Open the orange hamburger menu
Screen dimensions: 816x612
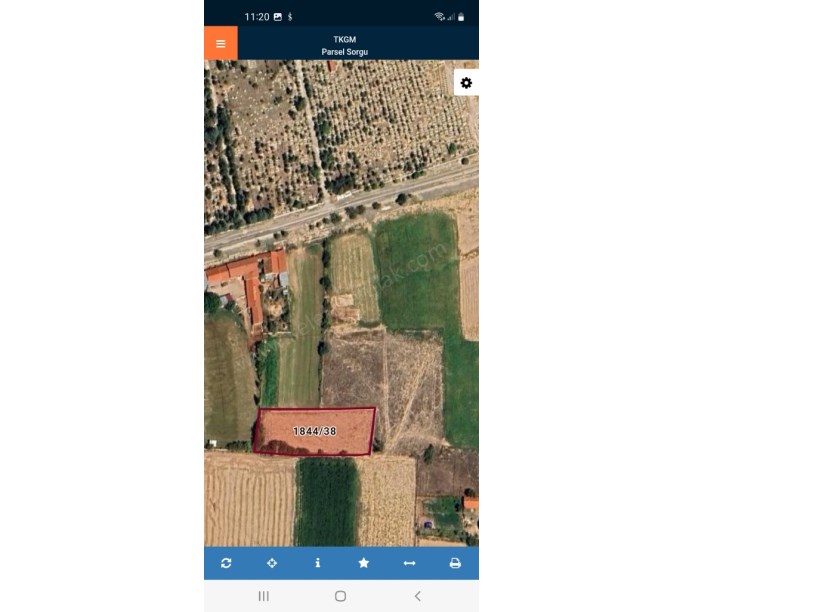(x=221, y=43)
